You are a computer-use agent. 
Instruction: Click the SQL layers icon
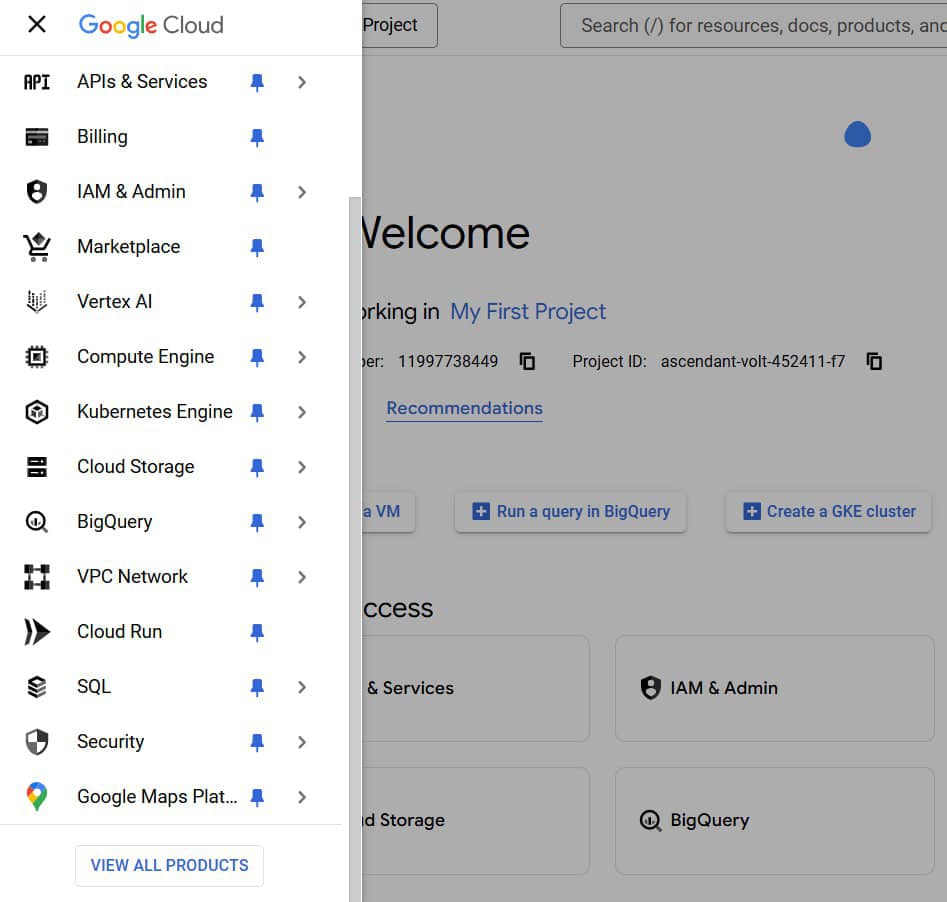coord(37,686)
